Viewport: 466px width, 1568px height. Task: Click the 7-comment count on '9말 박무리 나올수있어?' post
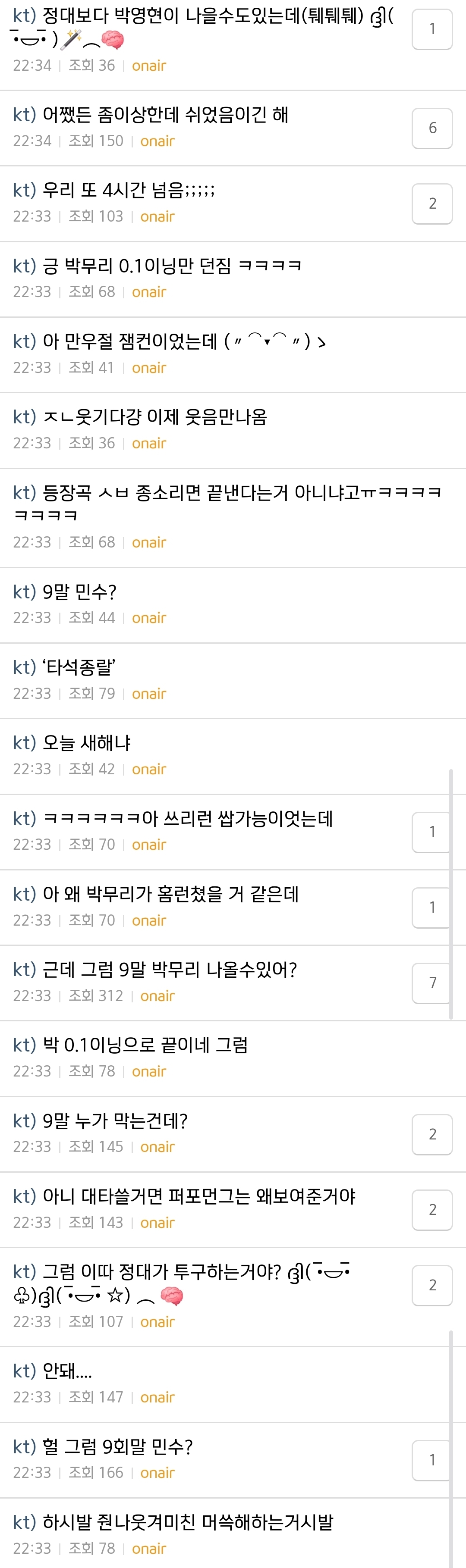click(x=432, y=983)
